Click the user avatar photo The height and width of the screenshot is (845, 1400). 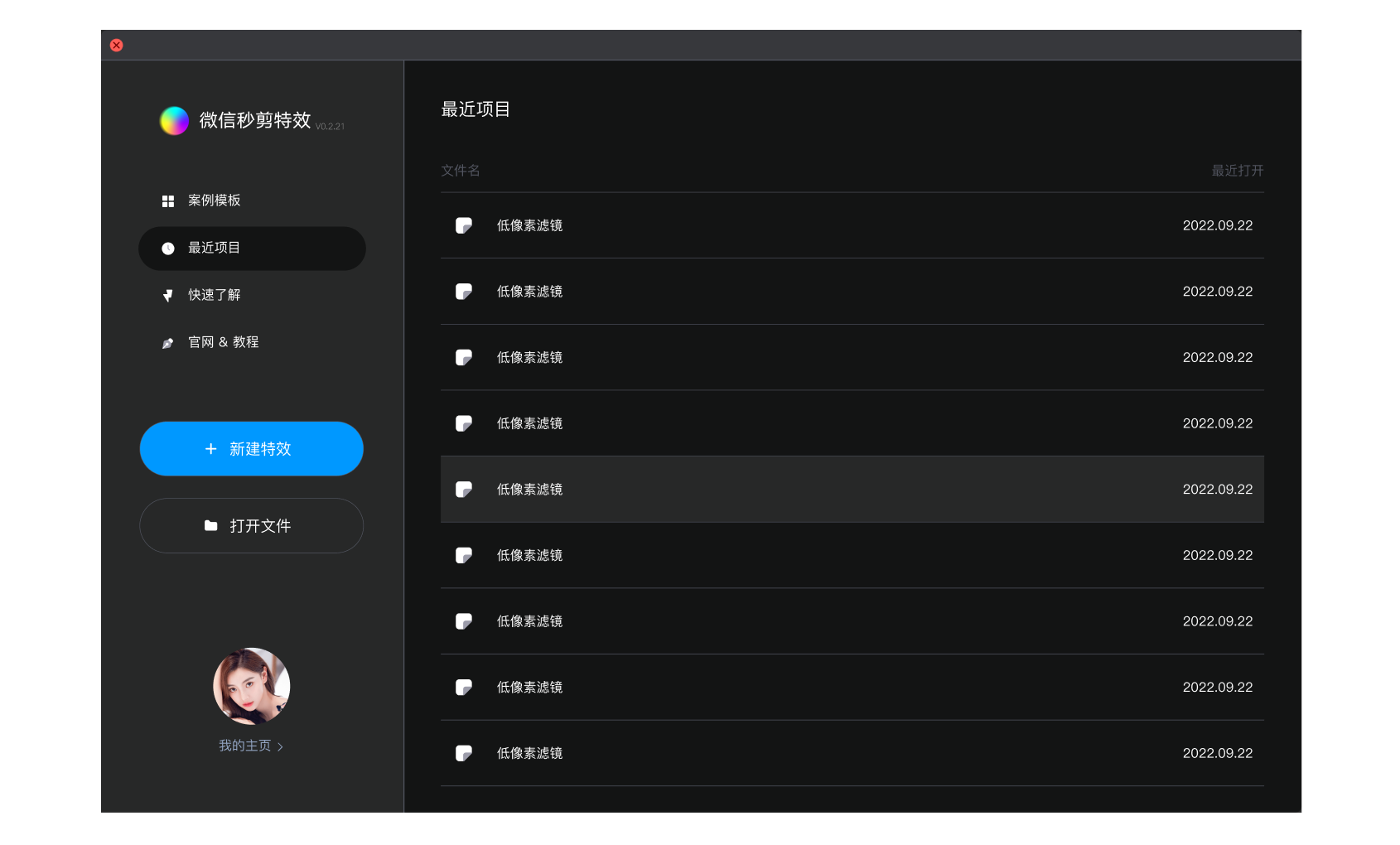(x=252, y=687)
